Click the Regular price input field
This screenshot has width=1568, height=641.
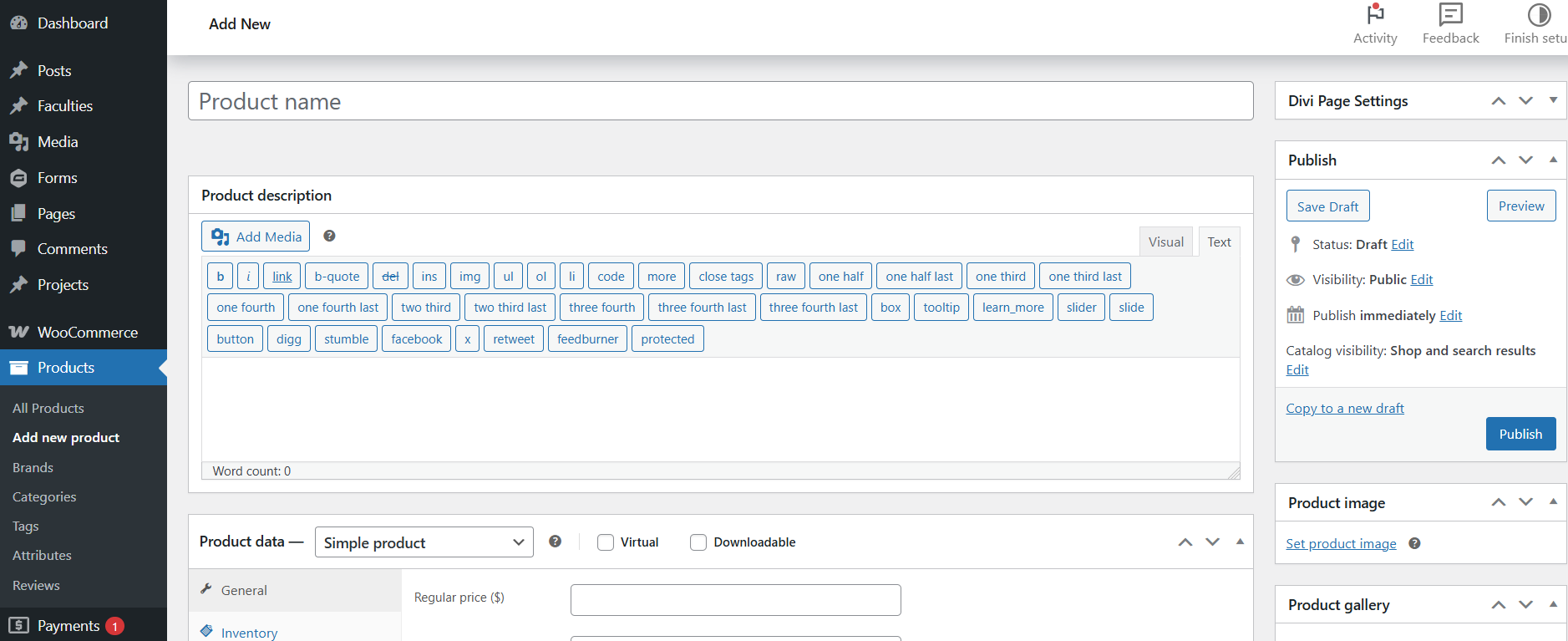(735, 600)
